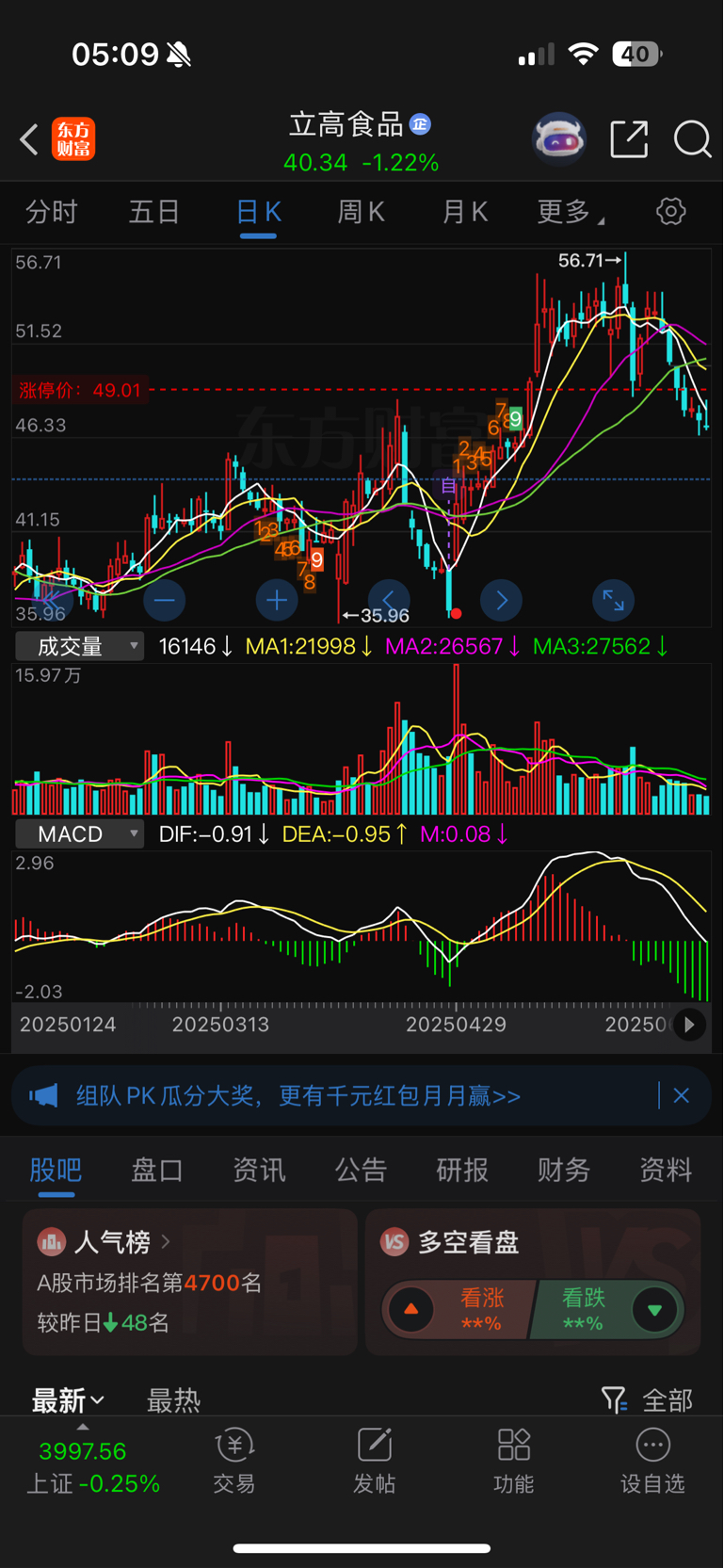
Task: Switch to 月K tab
Action: click(465, 212)
